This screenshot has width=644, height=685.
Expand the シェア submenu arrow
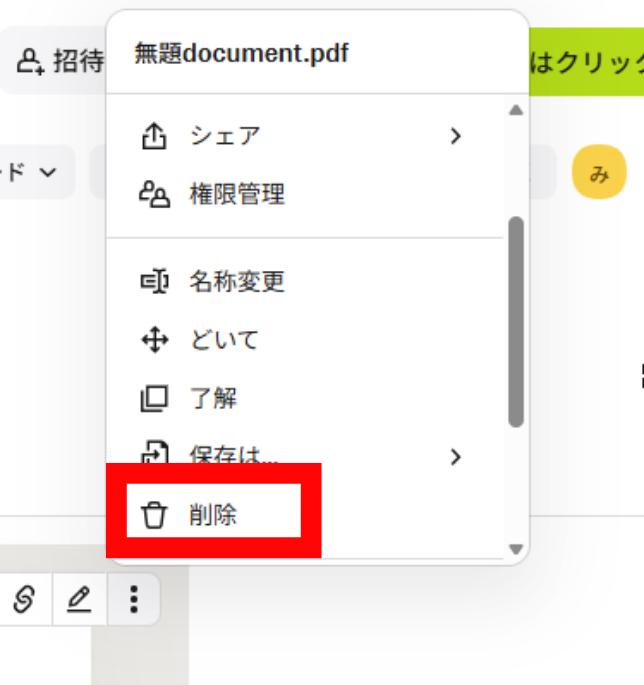tap(456, 136)
